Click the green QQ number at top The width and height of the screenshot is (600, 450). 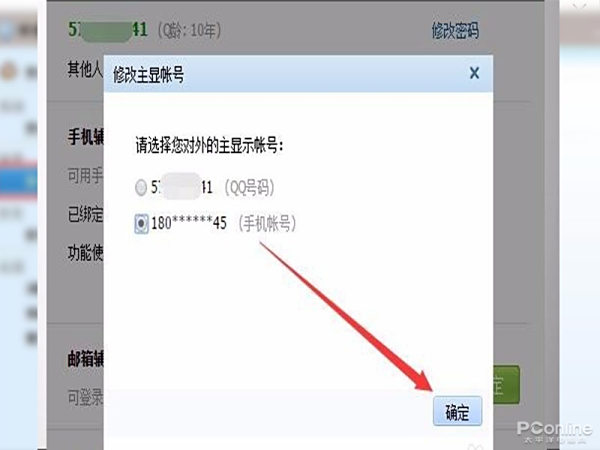(108, 29)
